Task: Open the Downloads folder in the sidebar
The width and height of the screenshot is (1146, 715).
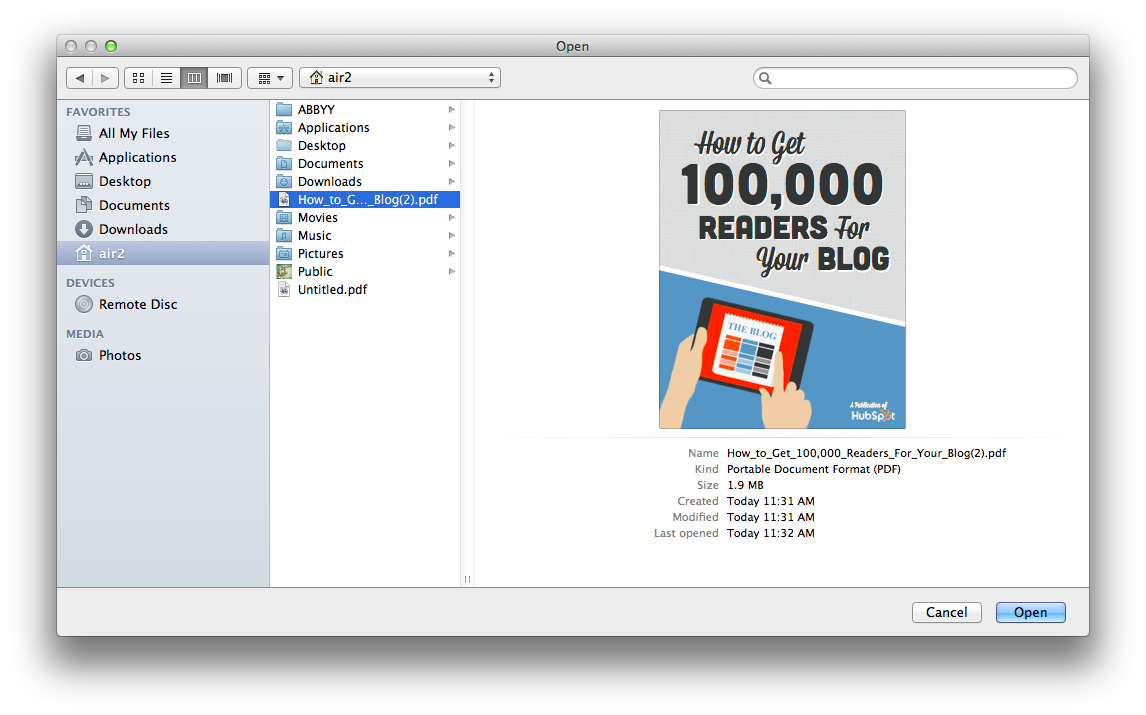Action: 130,229
